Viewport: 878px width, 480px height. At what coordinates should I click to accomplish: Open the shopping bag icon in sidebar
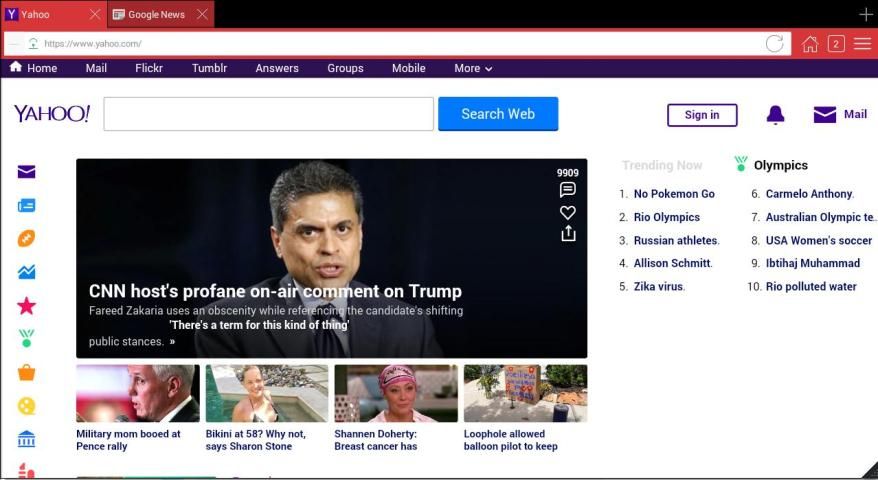[x=27, y=373]
